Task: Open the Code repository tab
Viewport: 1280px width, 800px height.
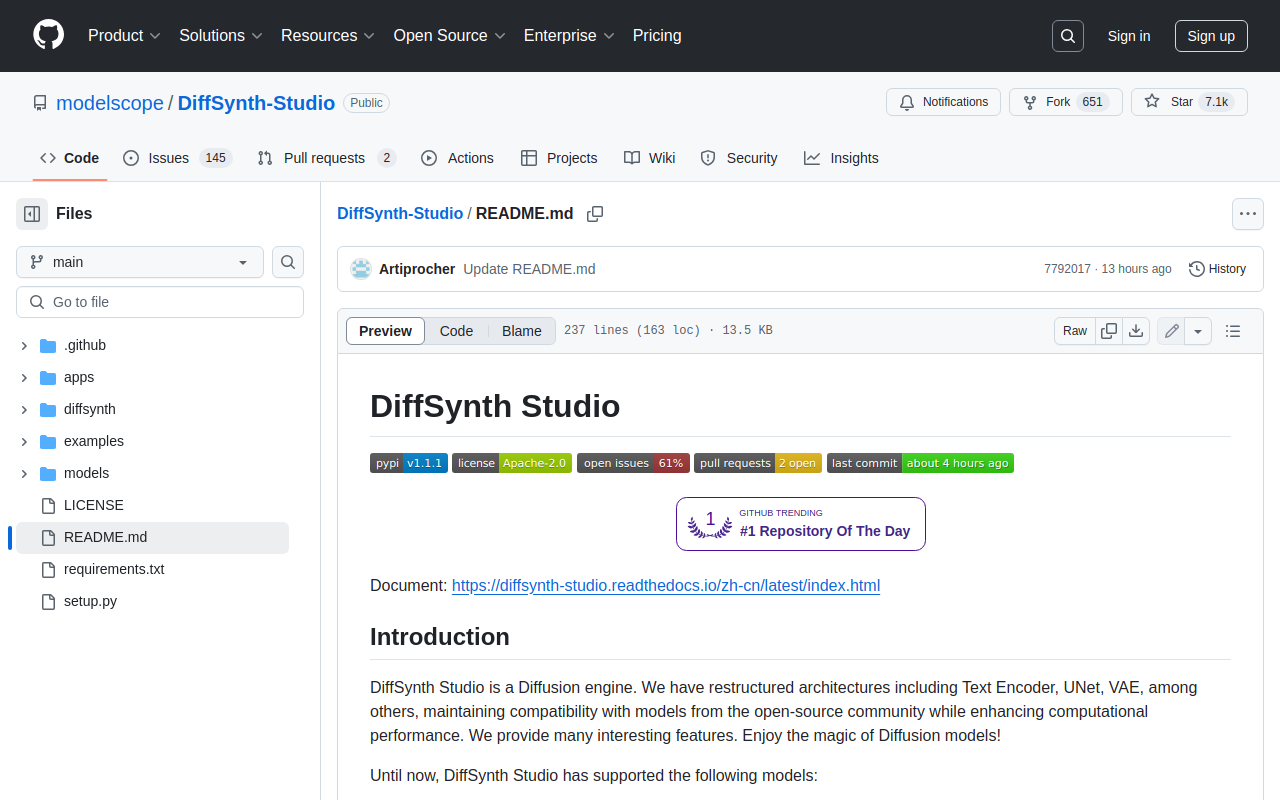Action: click(x=69, y=158)
